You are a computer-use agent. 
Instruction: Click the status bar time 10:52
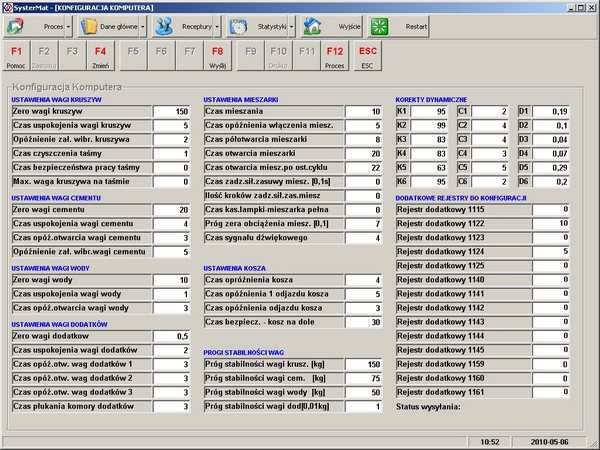[490, 442]
